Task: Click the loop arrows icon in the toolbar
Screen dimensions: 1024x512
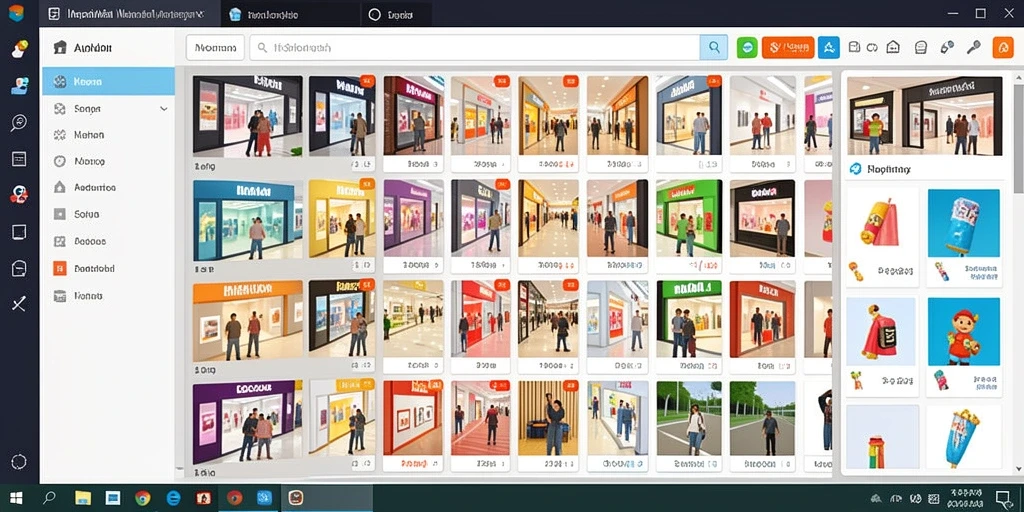Action: (872, 47)
